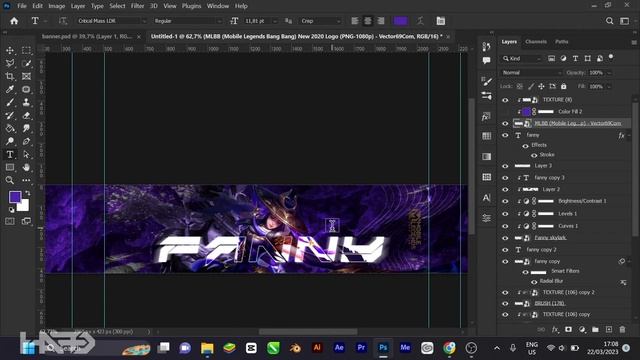The image size is (640, 360).
Task: Center align text in options bar
Action: tap(368, 21)
